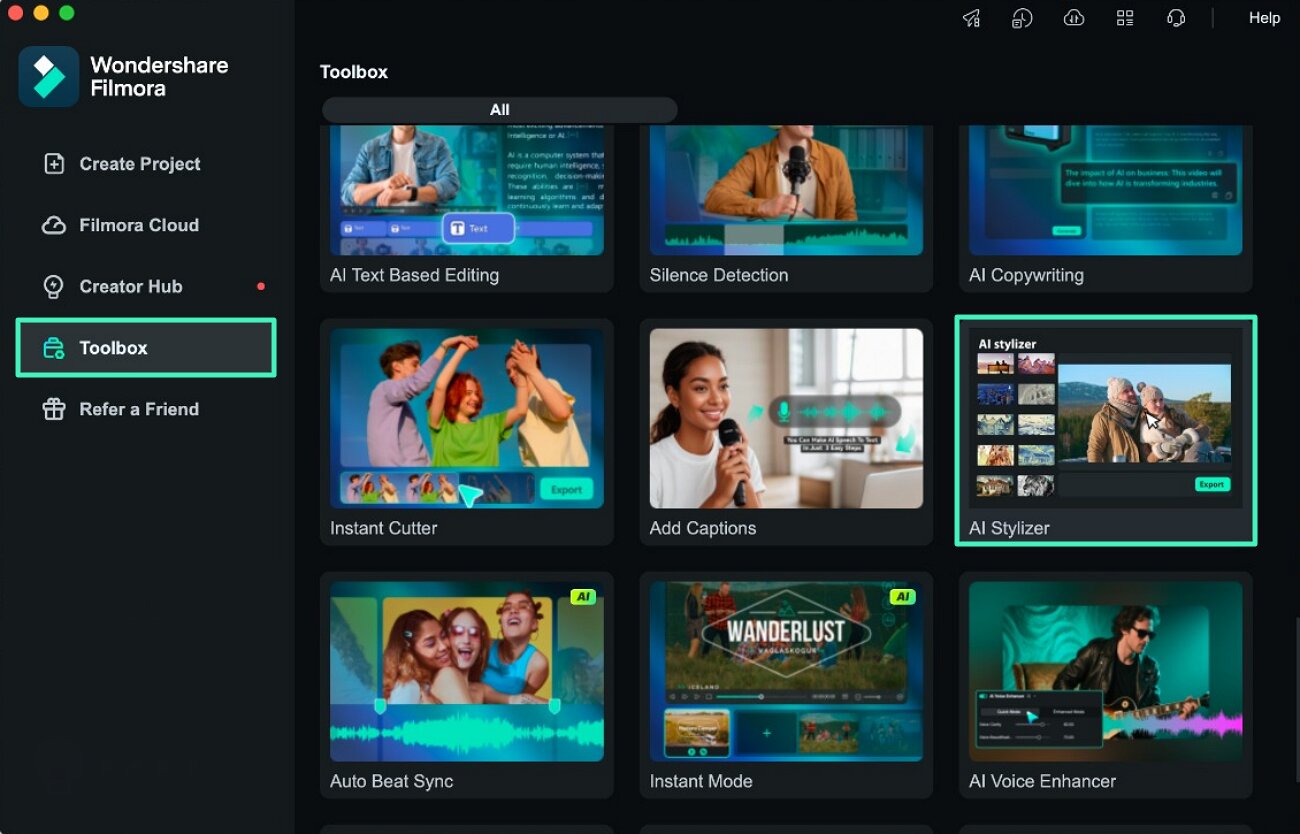Launch the Silence Detection tool
Image resolution: width=1300 pixels, height=834 pixels.
pyautogui.click(x=786, y=208)
